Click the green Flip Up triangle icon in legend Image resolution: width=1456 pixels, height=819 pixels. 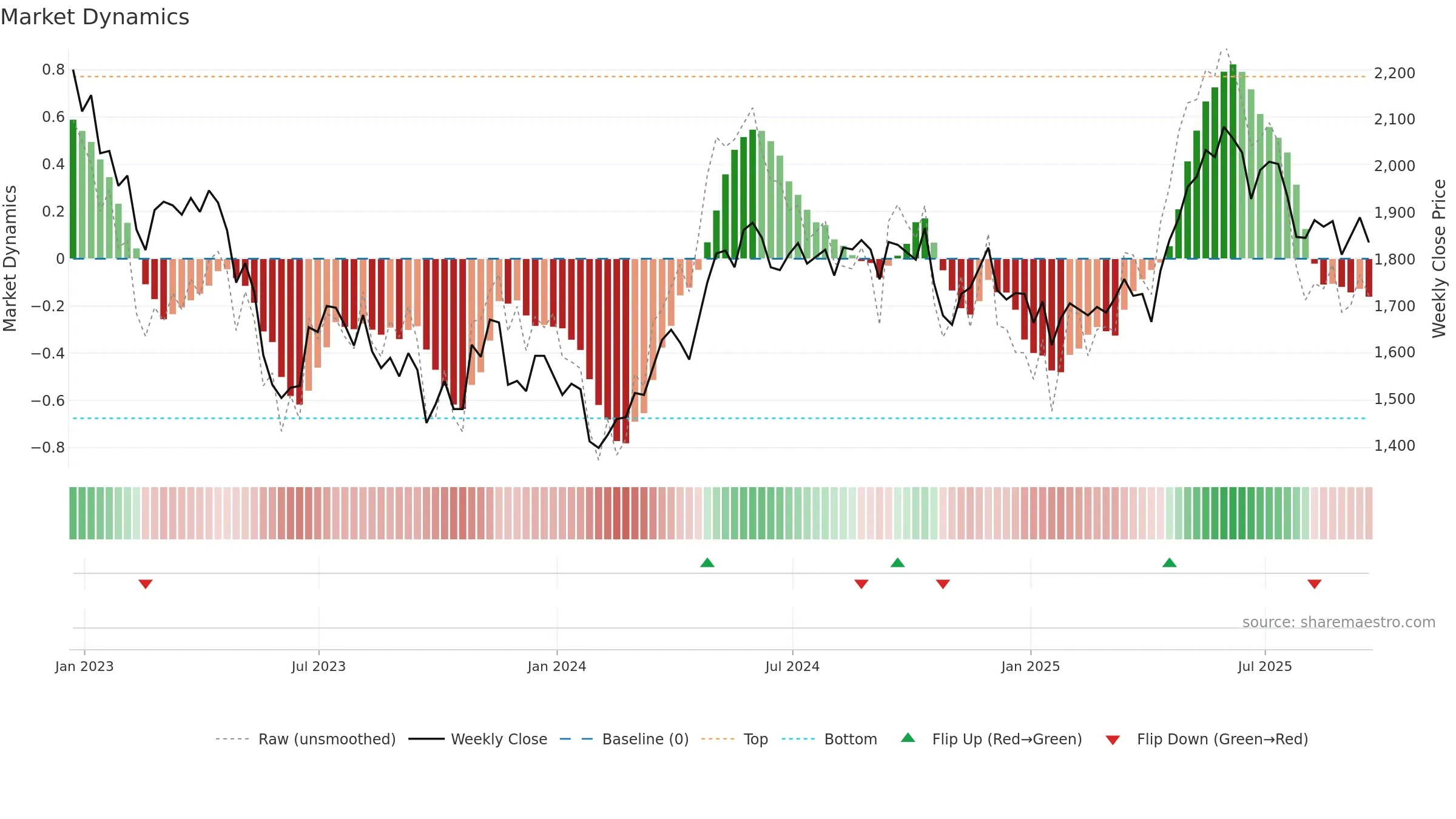[908, 738]
